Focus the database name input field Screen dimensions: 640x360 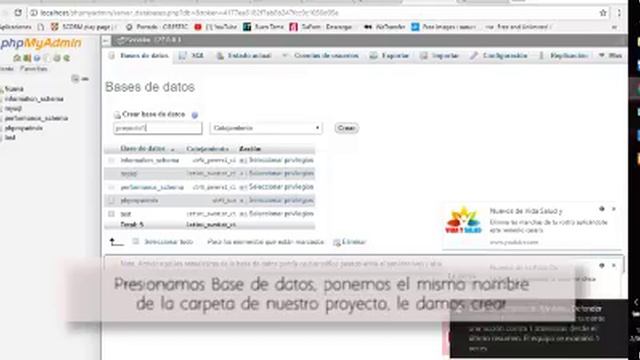point(158,128)
